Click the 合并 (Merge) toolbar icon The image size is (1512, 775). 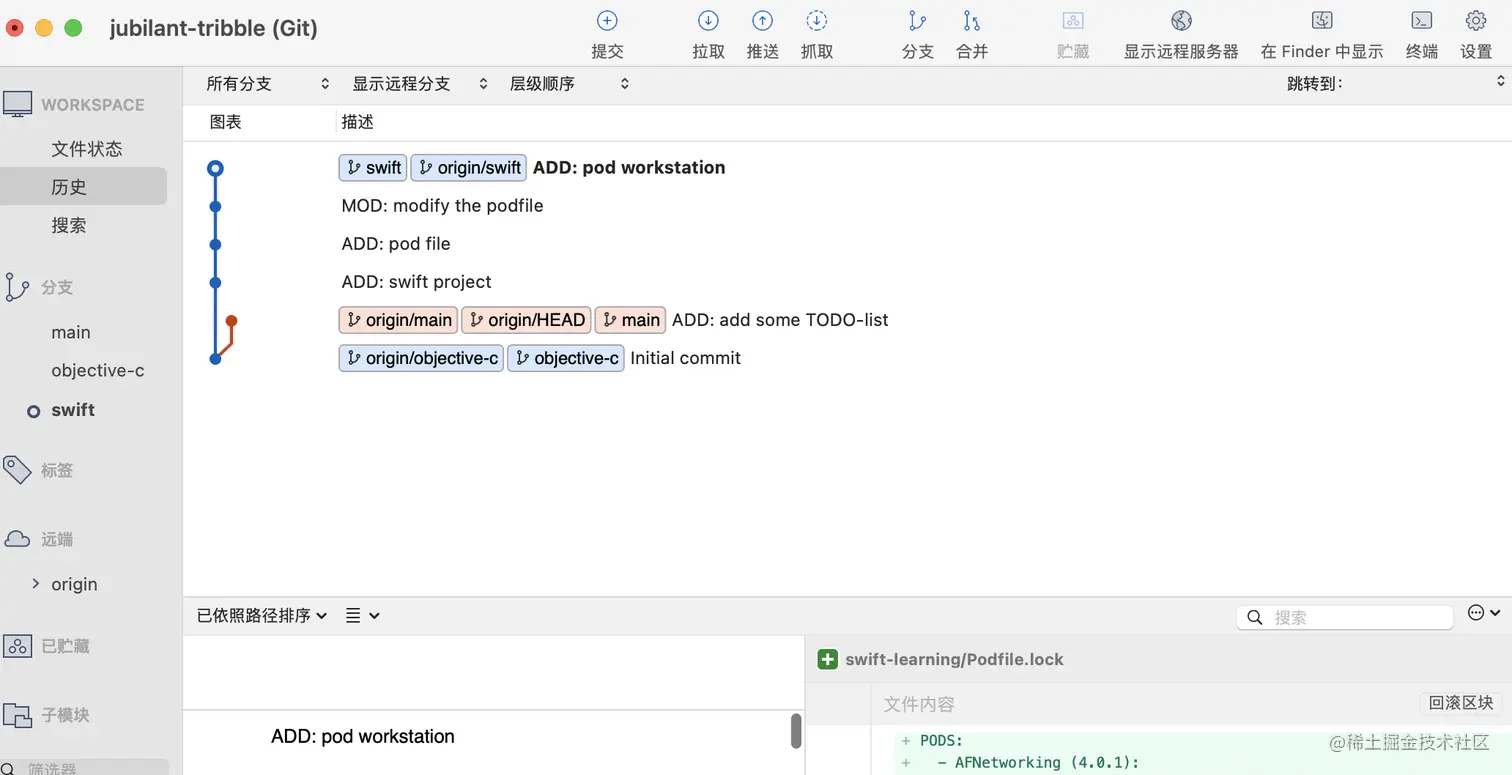[971, 21]
